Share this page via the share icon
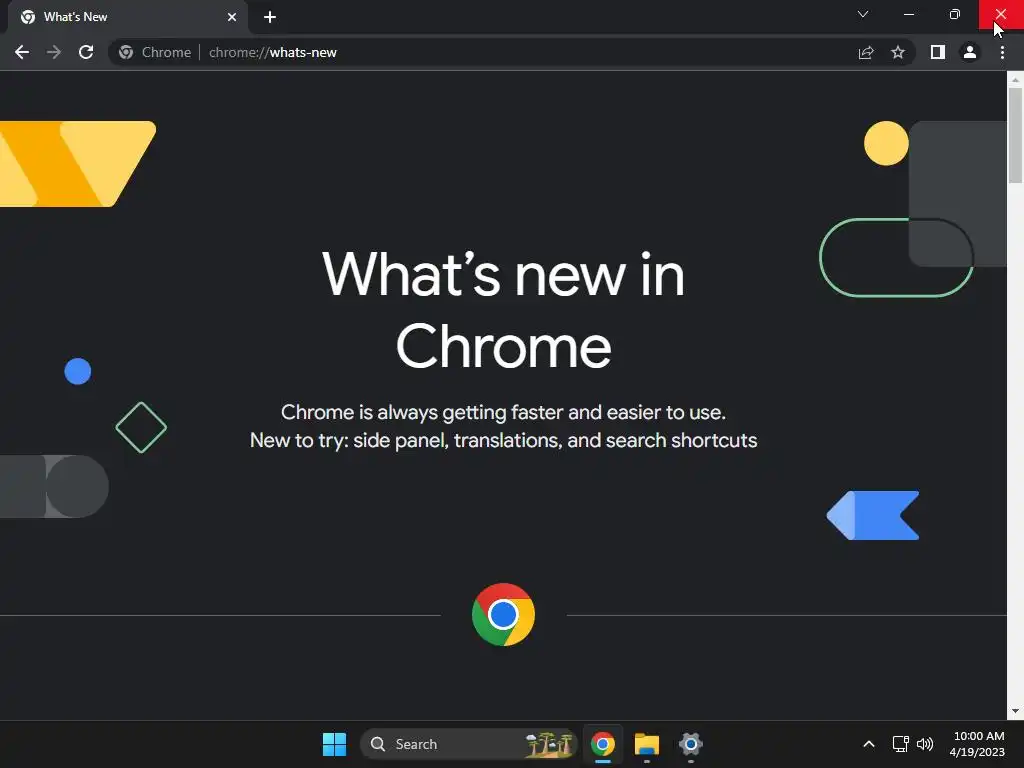This screenshot has width=1024, height=768. (x=866, y=52)
